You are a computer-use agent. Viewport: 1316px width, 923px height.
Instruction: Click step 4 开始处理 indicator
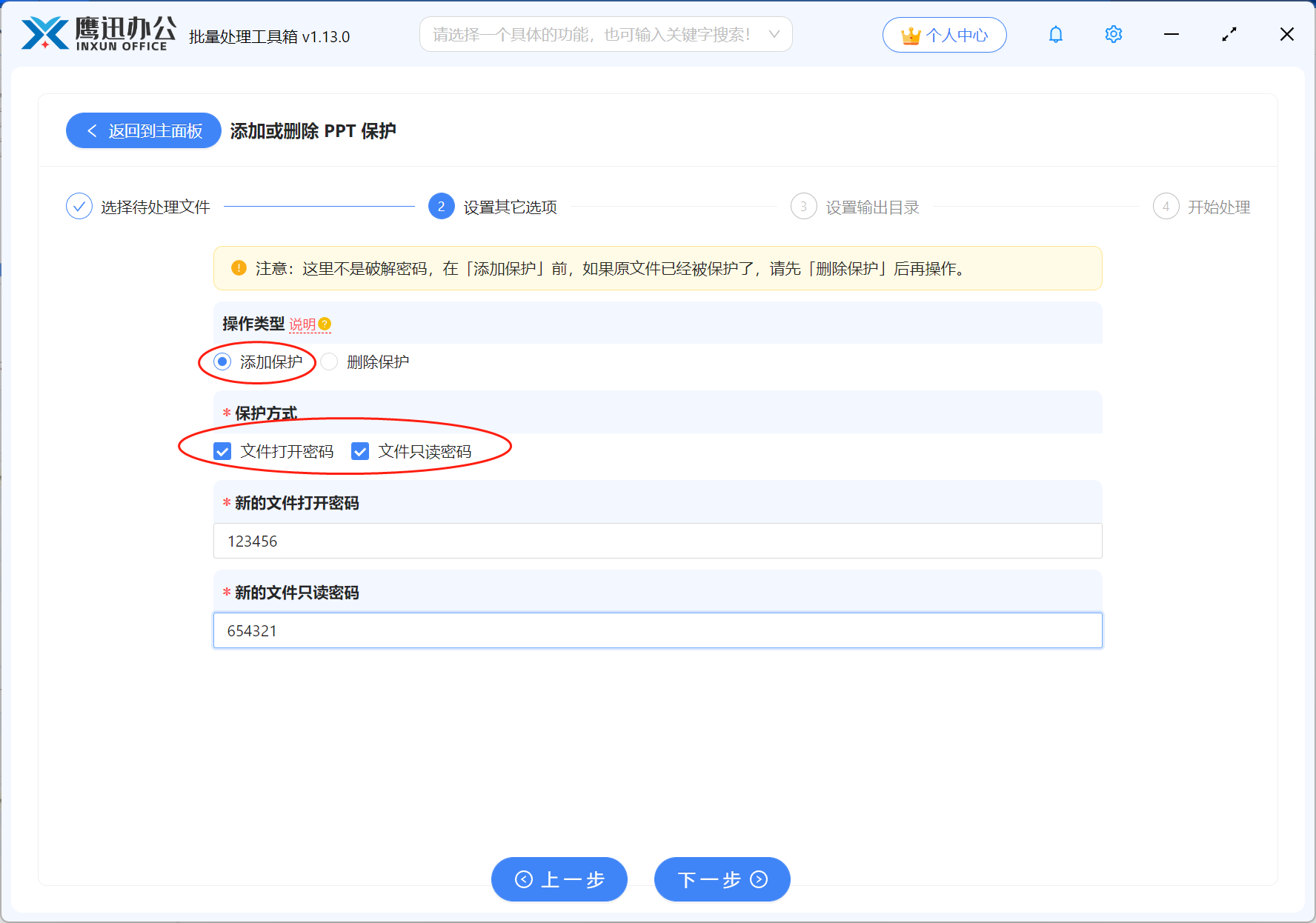(1166, 207)
